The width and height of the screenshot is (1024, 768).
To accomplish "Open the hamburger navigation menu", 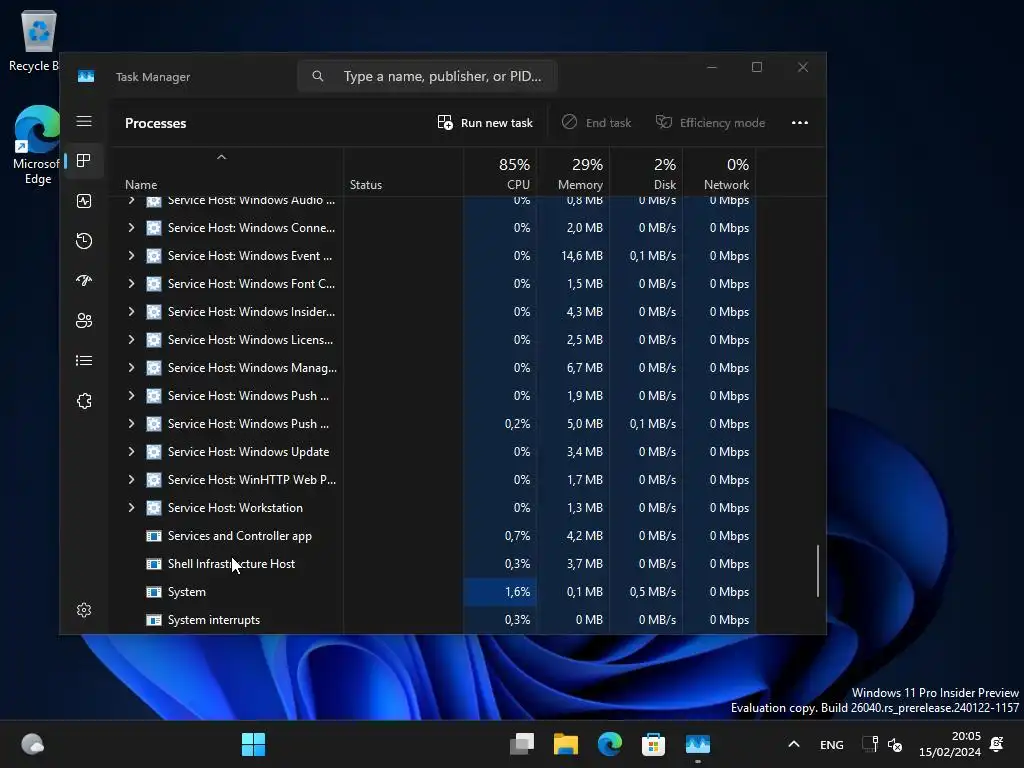I will [84, 121].
